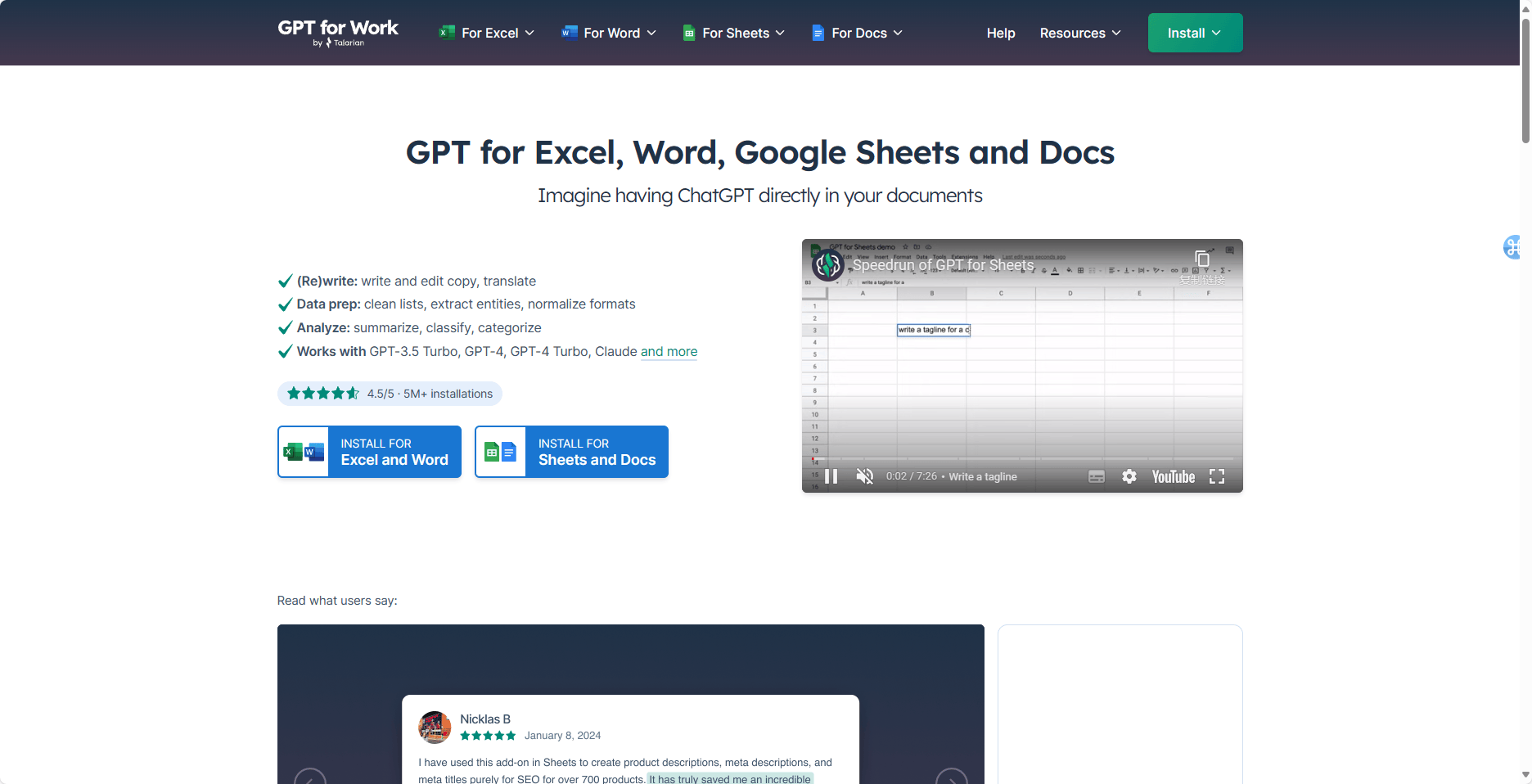The width and height of the screenshot is (1532, 784).
Task: Click the 'Read what users say:' text
Action: (337, 601)
